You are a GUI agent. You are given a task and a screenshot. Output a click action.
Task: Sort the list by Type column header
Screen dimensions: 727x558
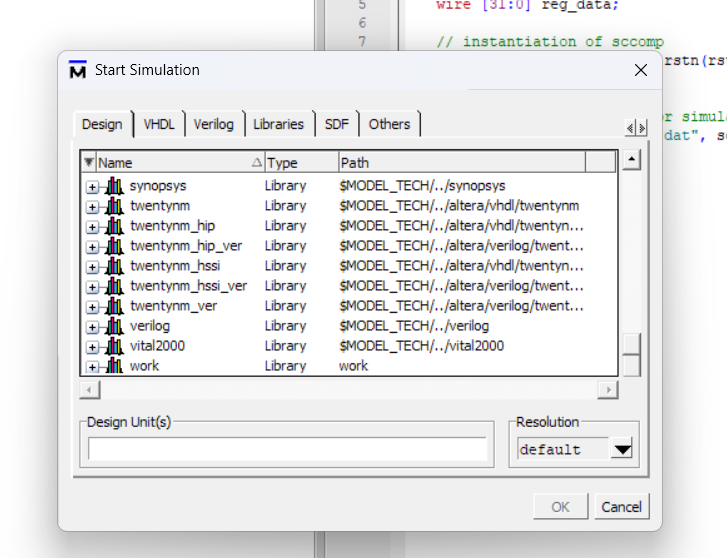click(x=299, y=162)
